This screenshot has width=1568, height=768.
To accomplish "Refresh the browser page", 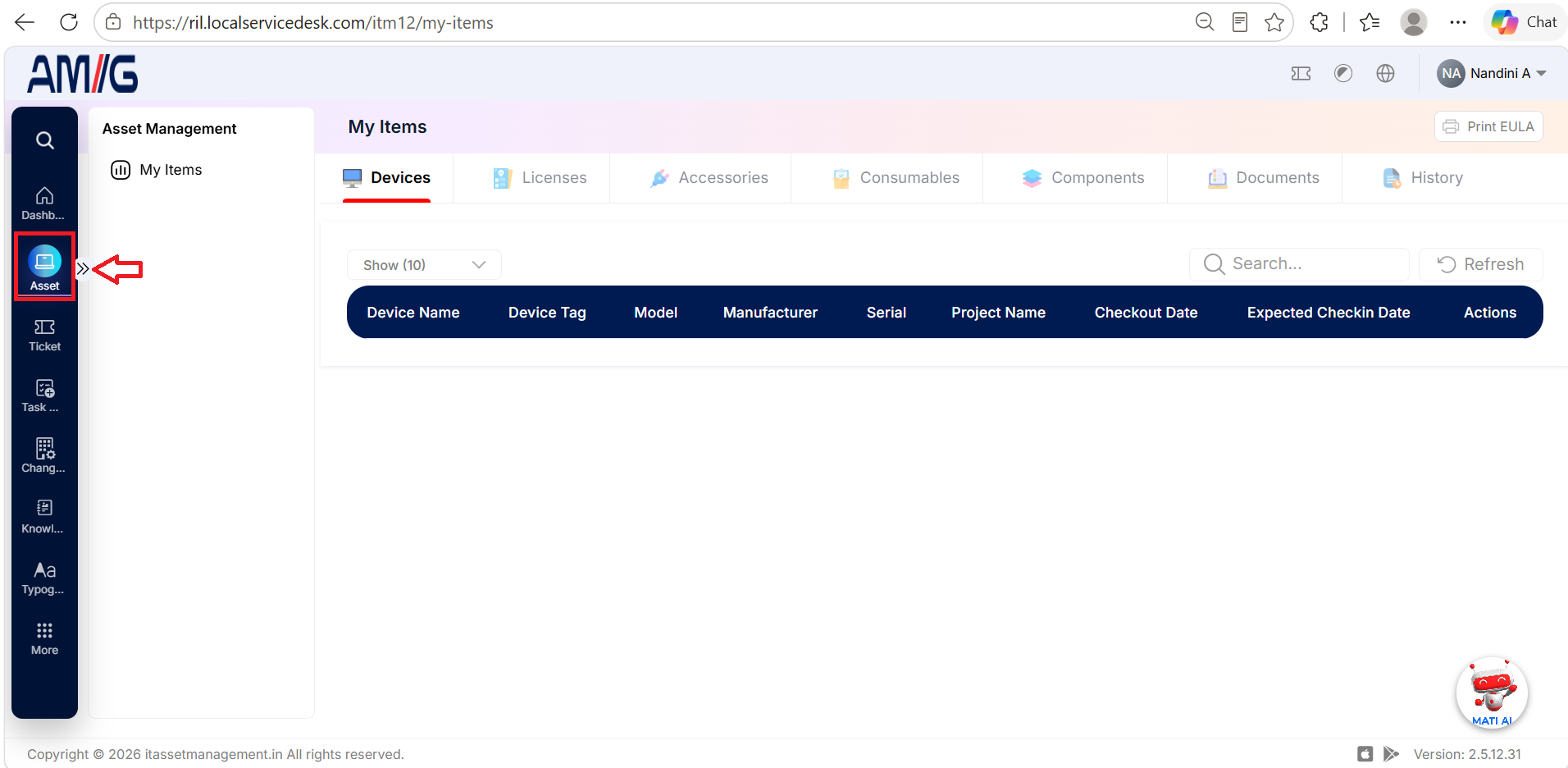I will tap(69, 22).
